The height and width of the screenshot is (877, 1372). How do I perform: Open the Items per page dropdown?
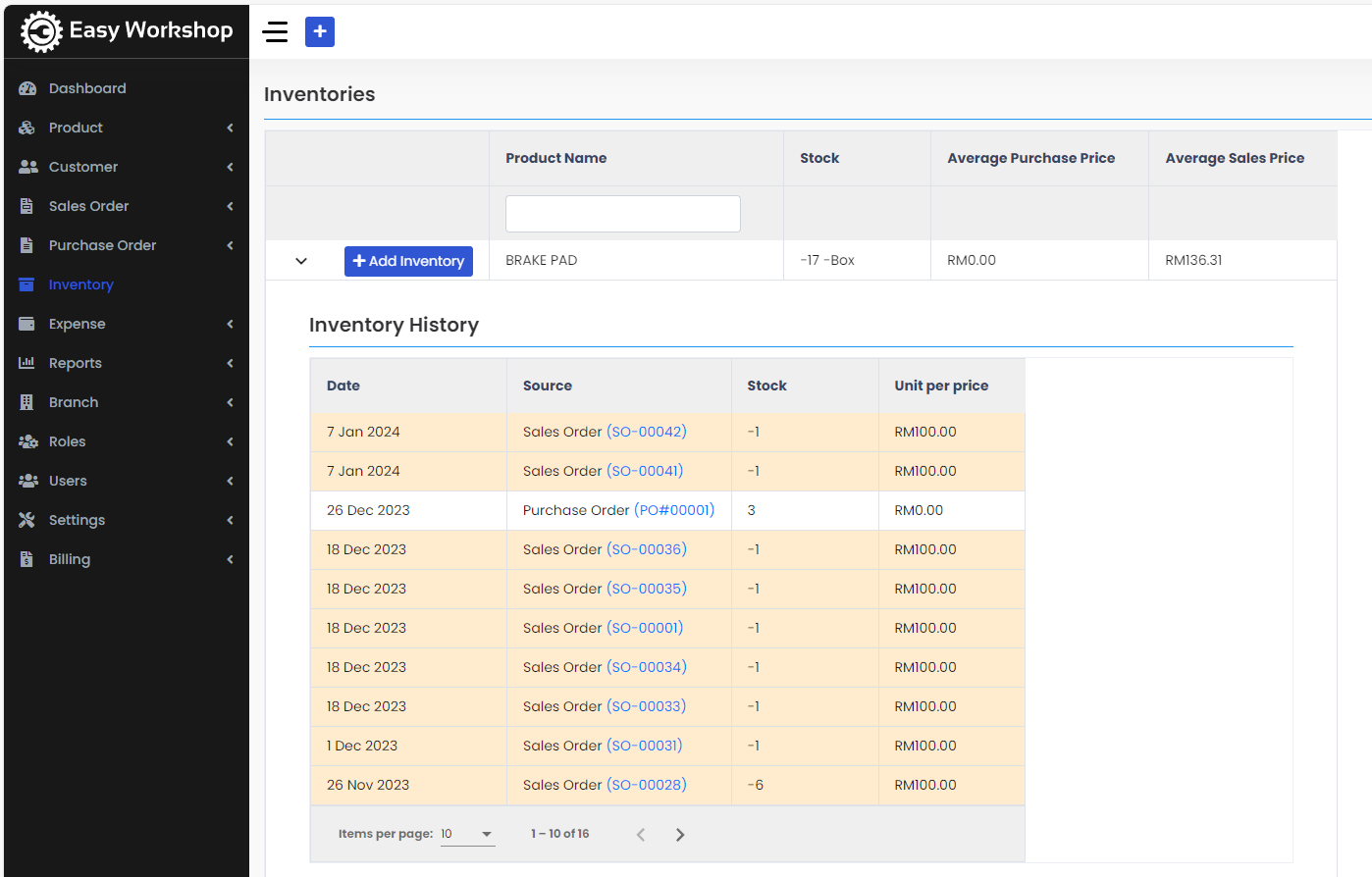click(467, 834)
